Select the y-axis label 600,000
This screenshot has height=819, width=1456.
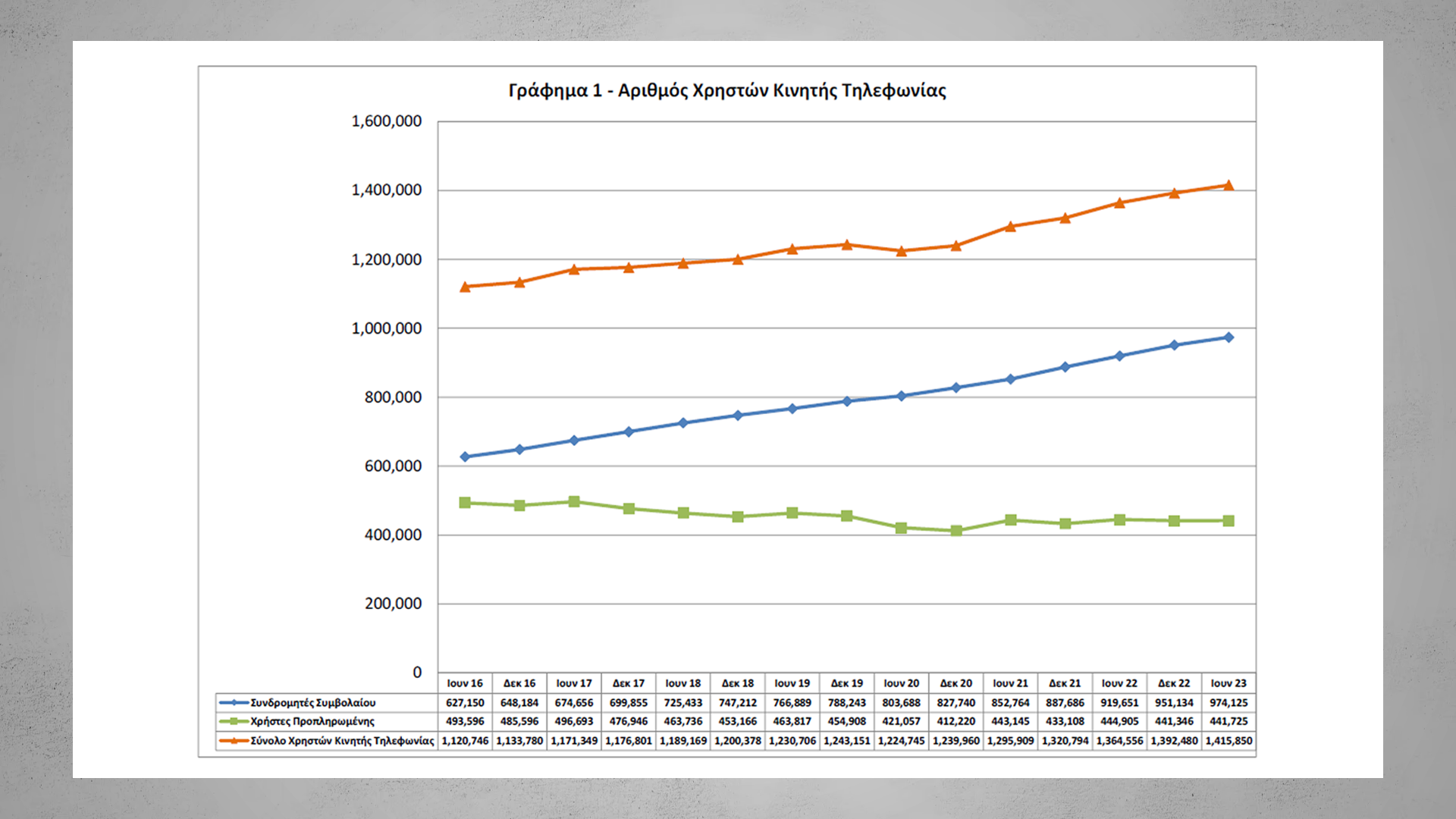tap(393, 466)
